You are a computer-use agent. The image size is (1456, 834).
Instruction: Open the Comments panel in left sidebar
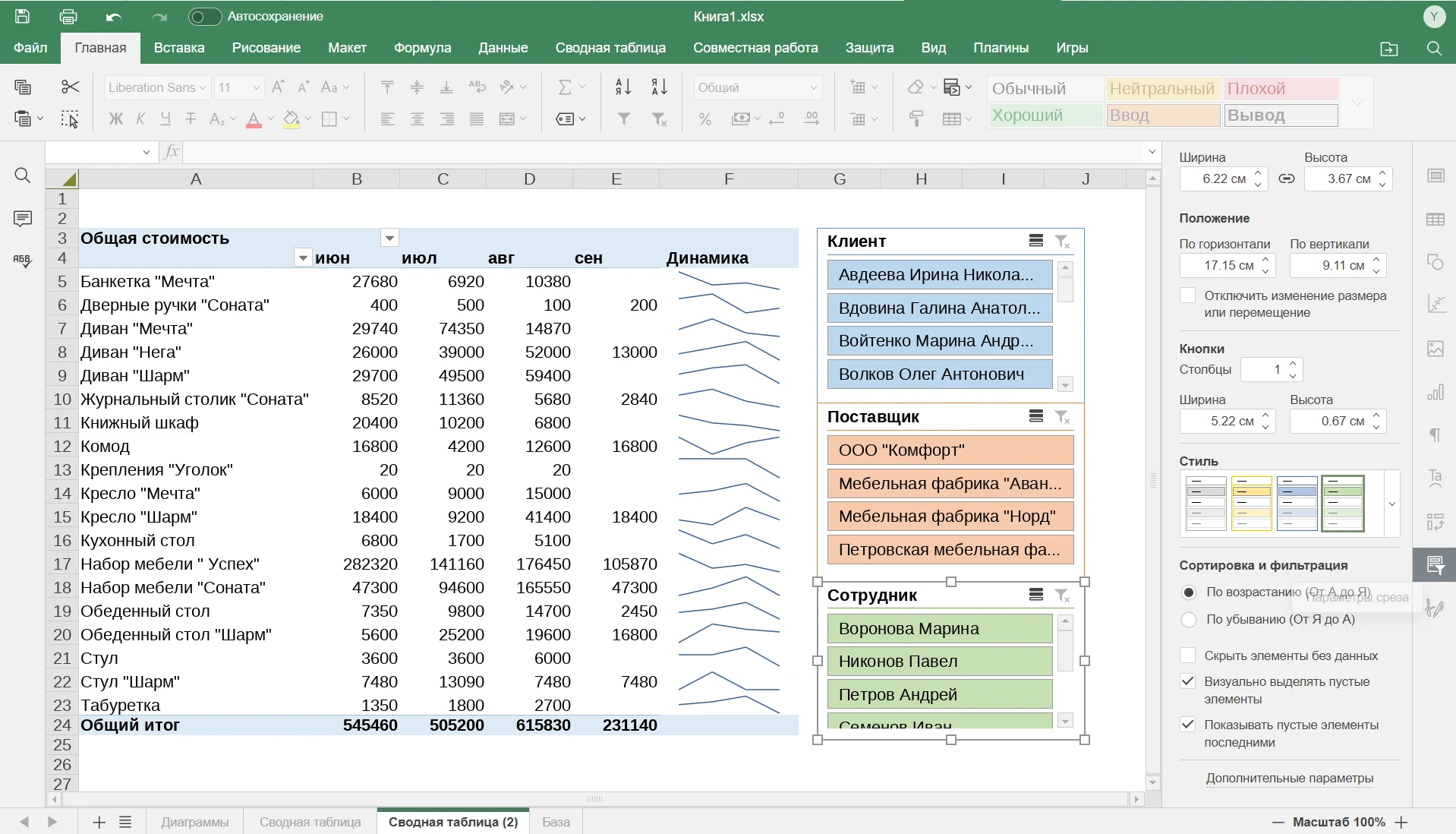pyautogui.click(x=23, y=219)
